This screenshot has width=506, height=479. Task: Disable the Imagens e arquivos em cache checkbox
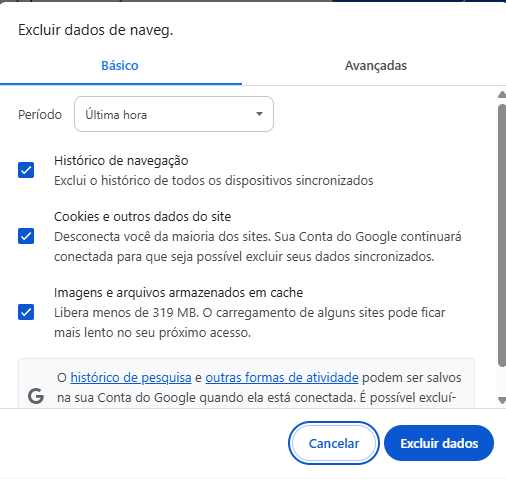coord(26,312)
